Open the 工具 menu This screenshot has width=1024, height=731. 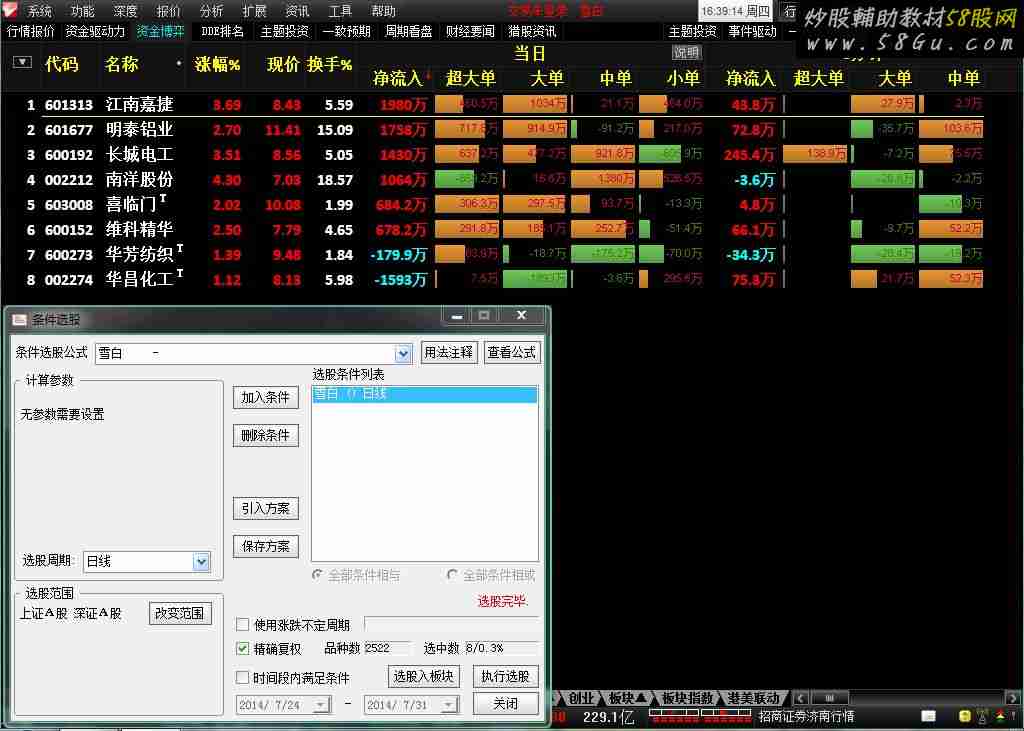point(340,11)
